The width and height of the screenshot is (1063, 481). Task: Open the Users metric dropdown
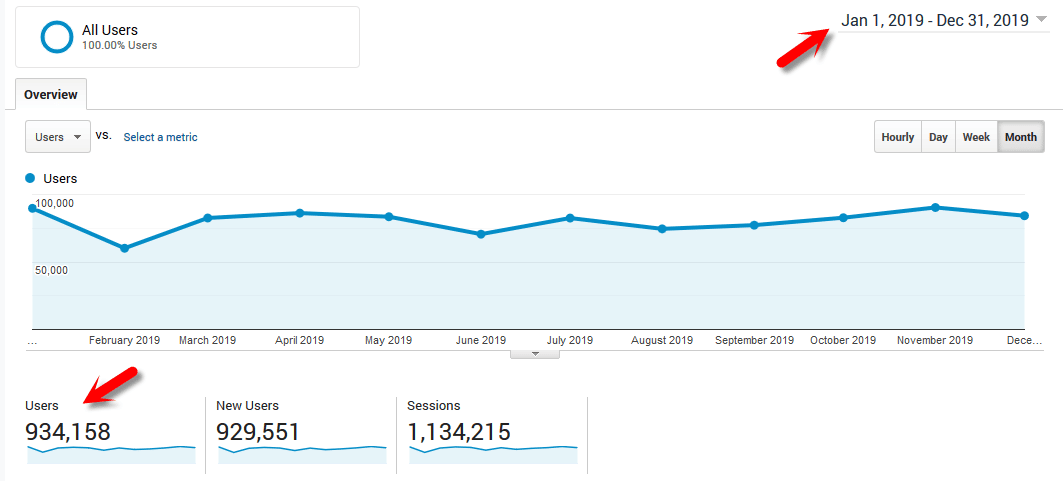click(57, 137)
